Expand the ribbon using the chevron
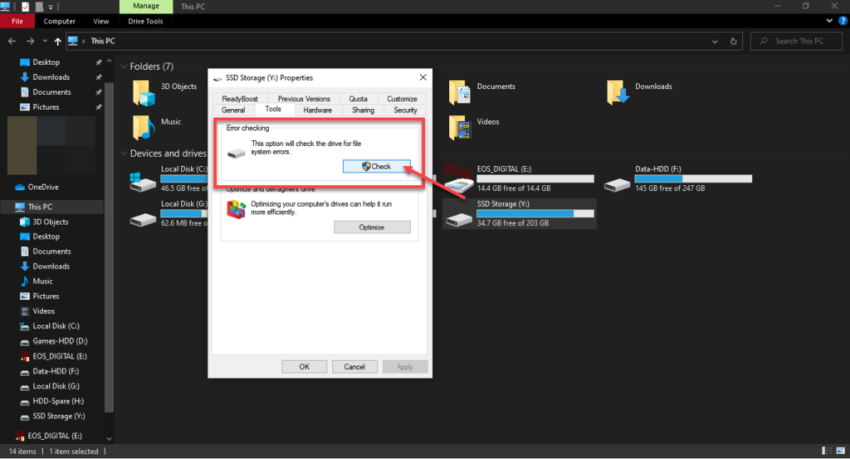The height and width of the screenshot is (459, 850). coord(829,21)
